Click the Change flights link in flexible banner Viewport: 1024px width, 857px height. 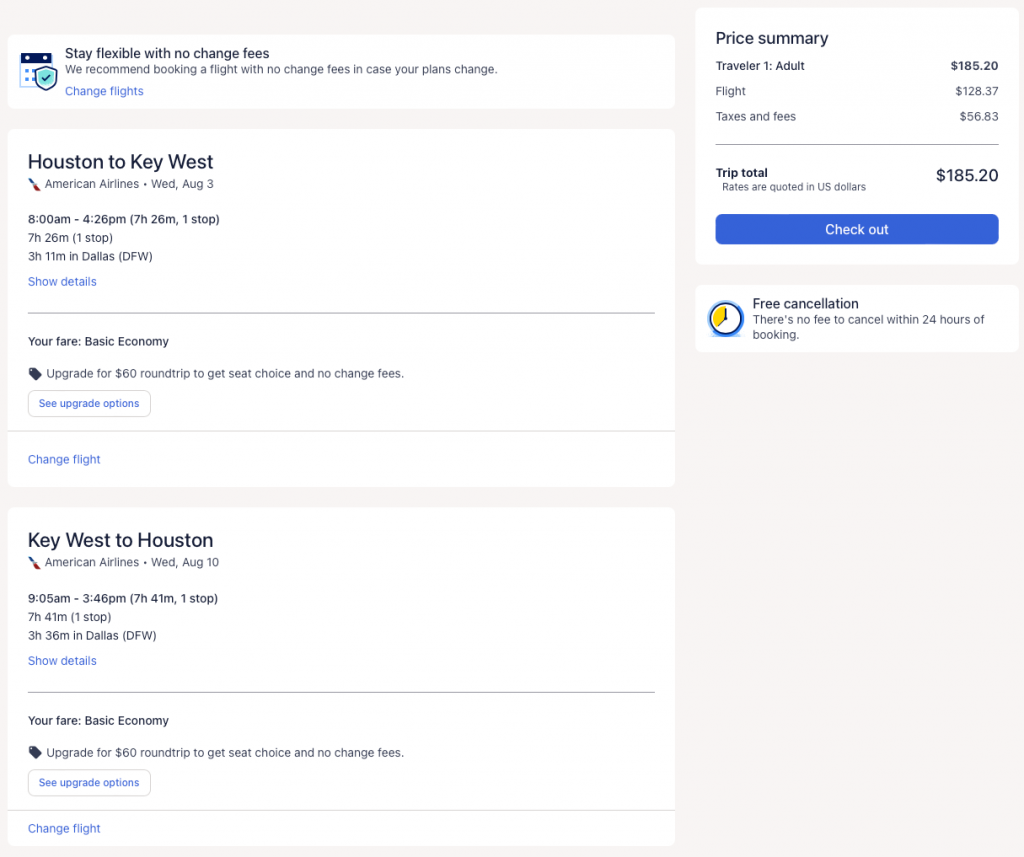pos(104,91)
